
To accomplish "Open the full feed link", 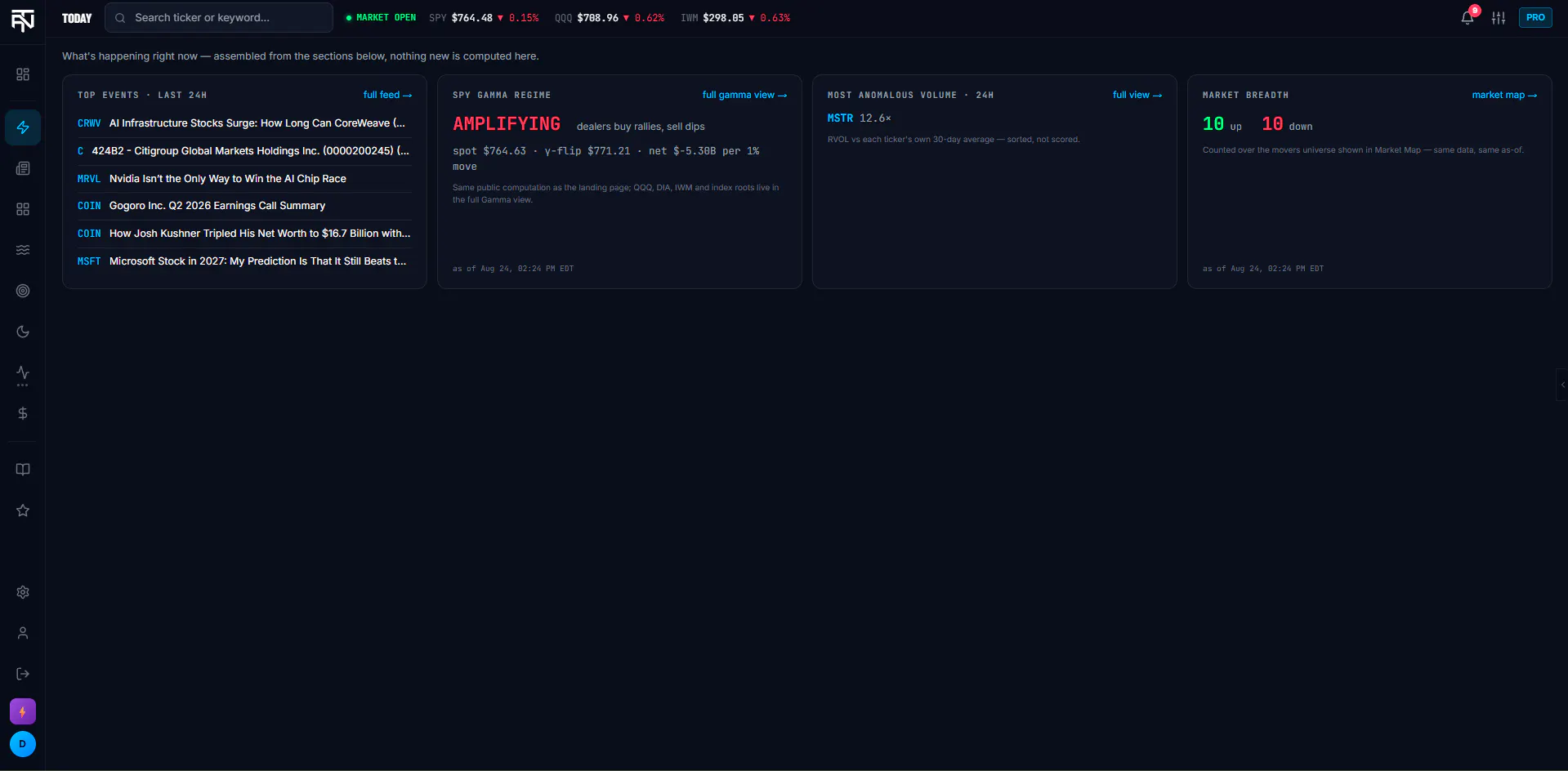I will (387, 95).
